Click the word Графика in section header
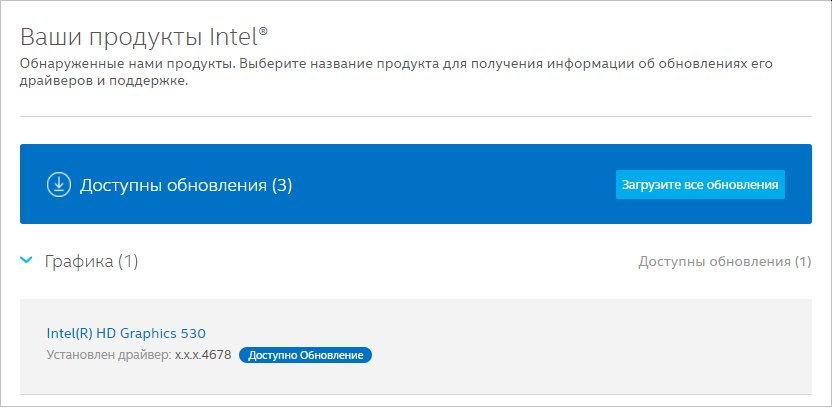Viewport: 832px width, 408px height. tap(79, 262)
